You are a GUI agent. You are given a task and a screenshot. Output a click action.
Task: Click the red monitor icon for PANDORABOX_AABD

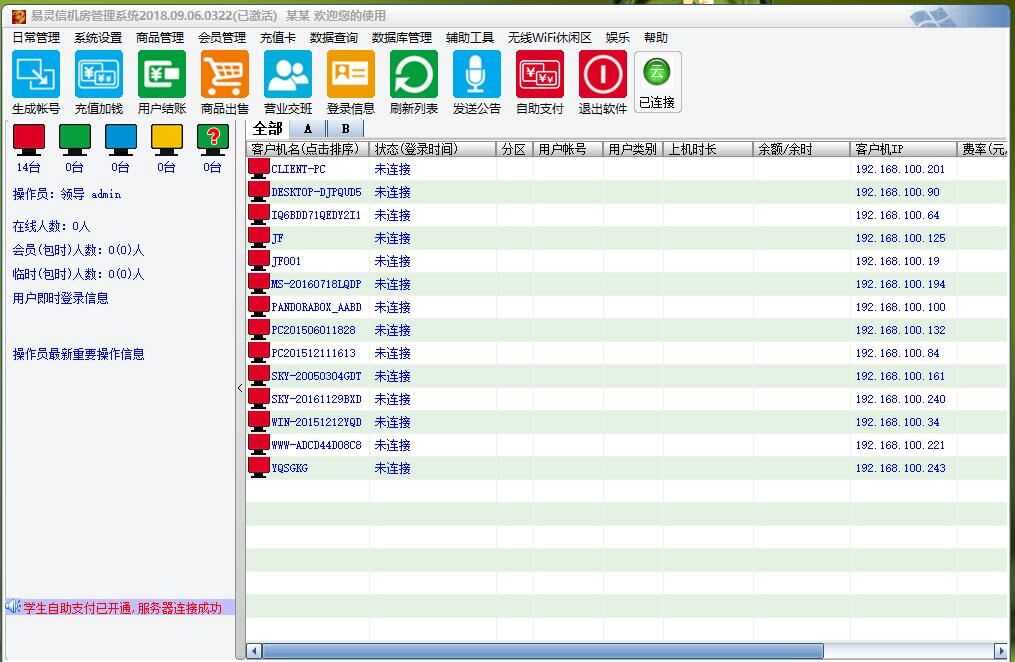(x=259, y=306)
